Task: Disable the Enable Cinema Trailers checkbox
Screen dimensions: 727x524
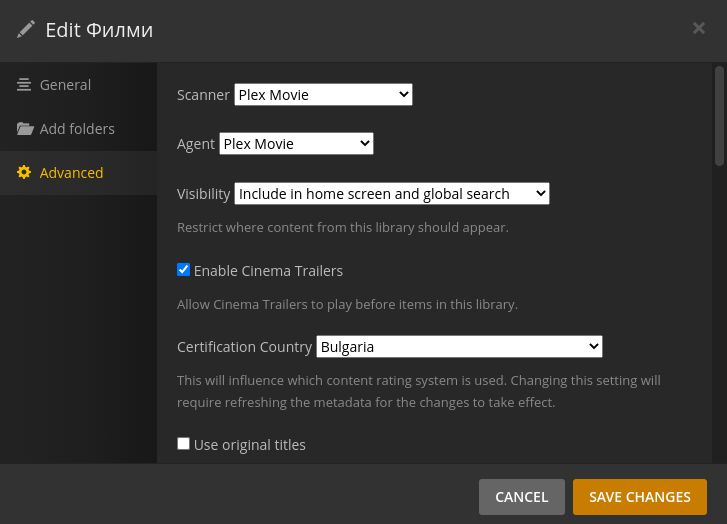Action: (x=183, y=270)
